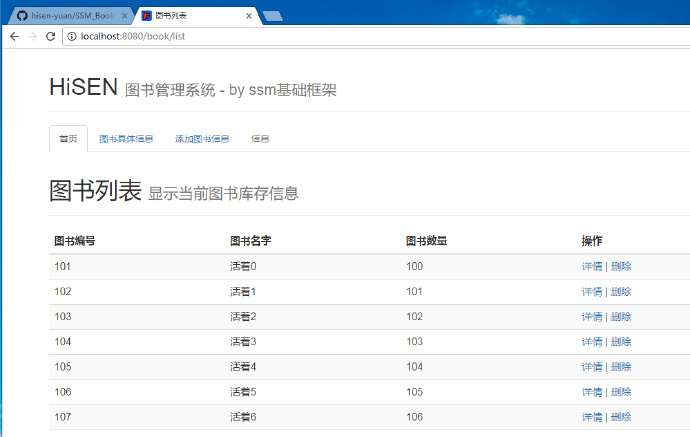Click book name cell 活着0
Screen dimensions: 690x437
[x=243, y=266]
